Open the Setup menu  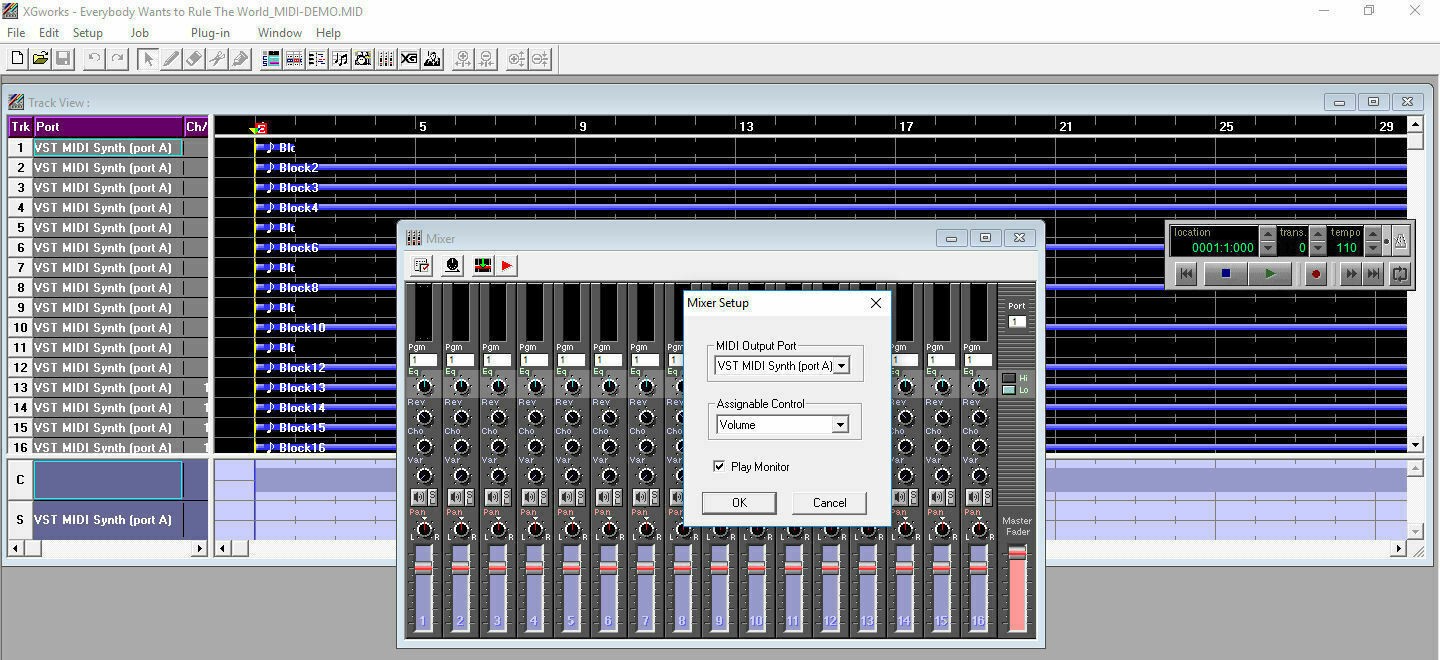click(88, 33)
